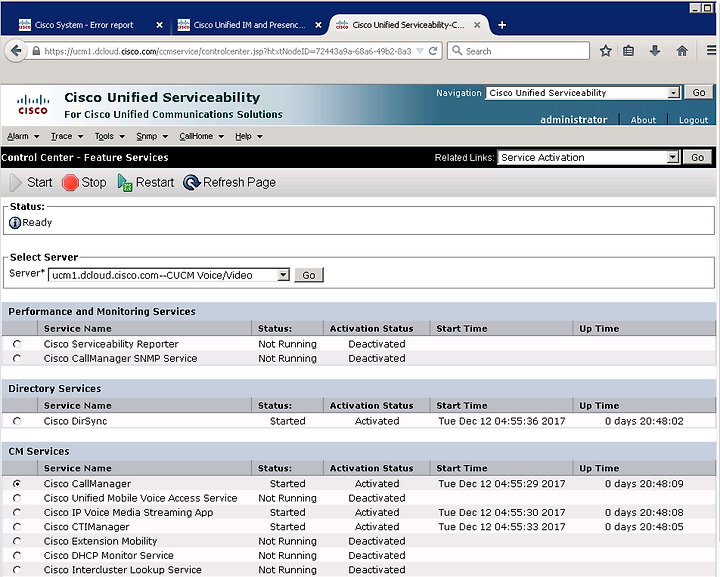
Task: Go to browser home page icon
Action: click(x=682, y=51)
